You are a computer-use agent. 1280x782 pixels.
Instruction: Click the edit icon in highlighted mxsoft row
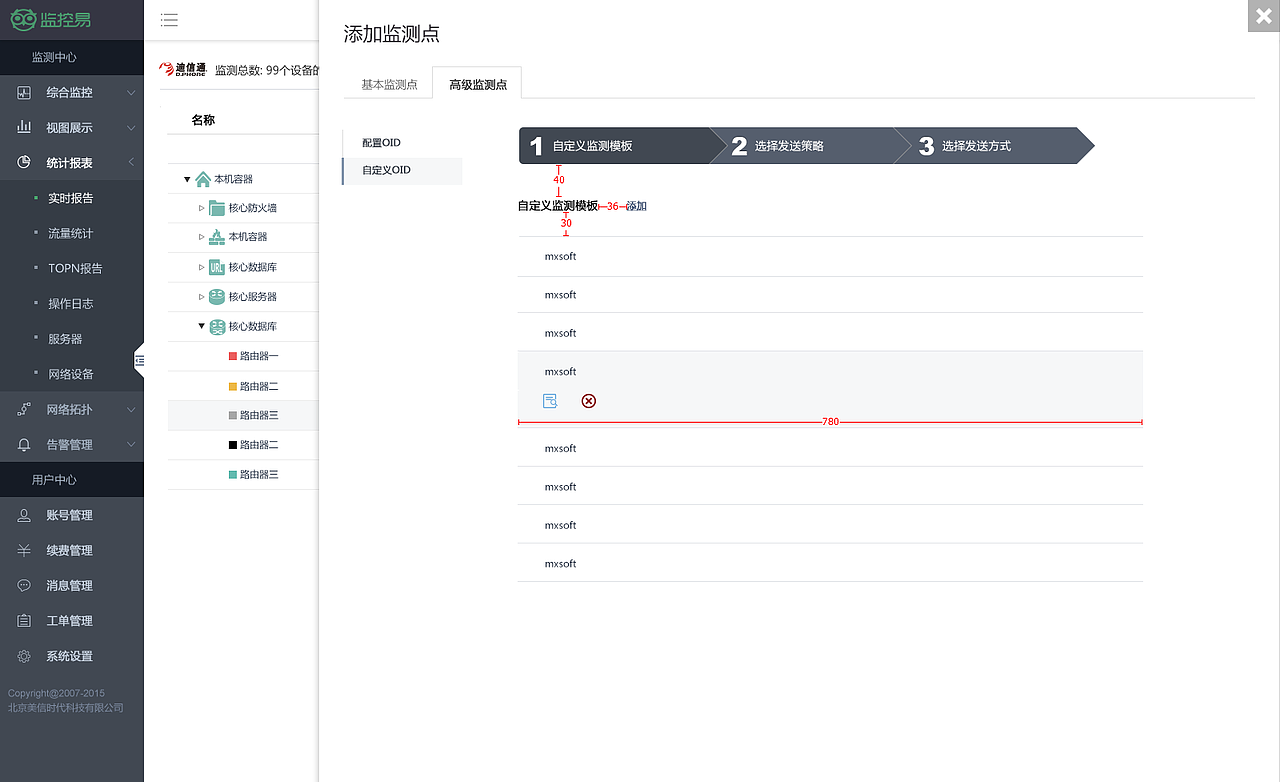(x=550, y=401)
